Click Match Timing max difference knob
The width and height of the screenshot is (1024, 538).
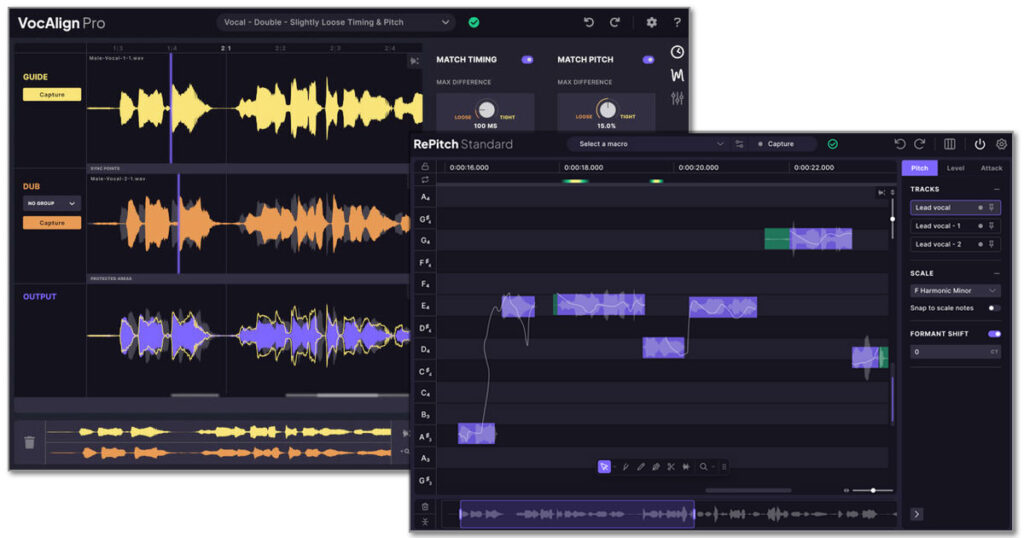tap(486, 110)
